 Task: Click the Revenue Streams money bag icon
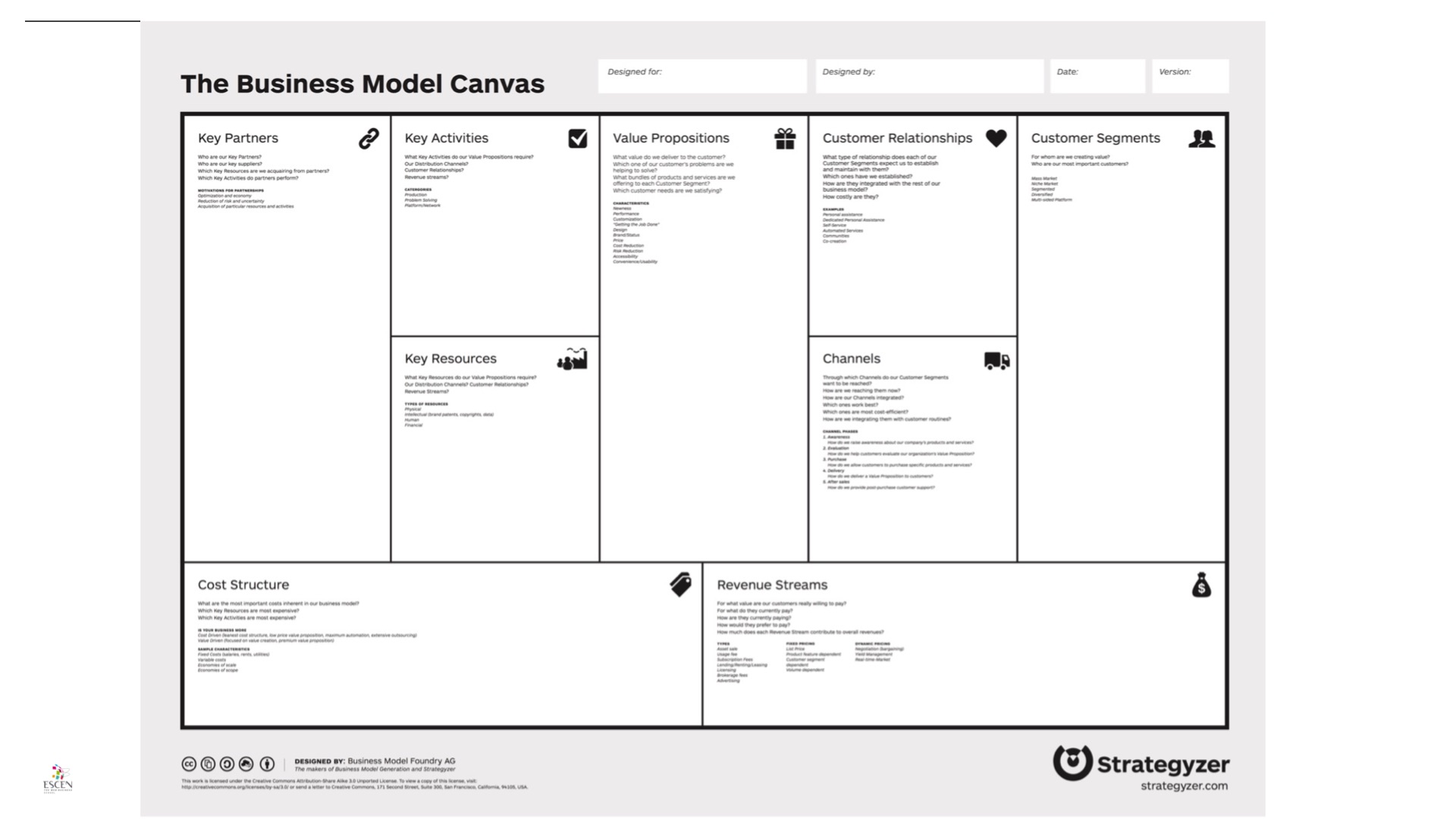pyautogui.click(x=1201, y=585)
